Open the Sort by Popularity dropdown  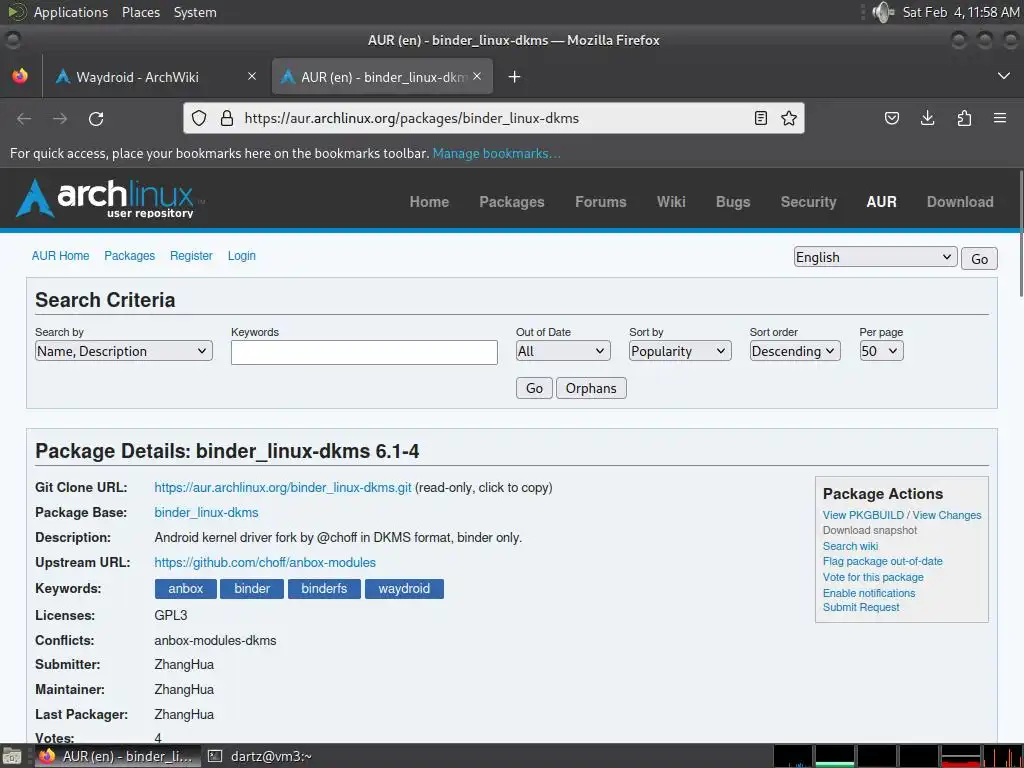(x=680, y=351)
